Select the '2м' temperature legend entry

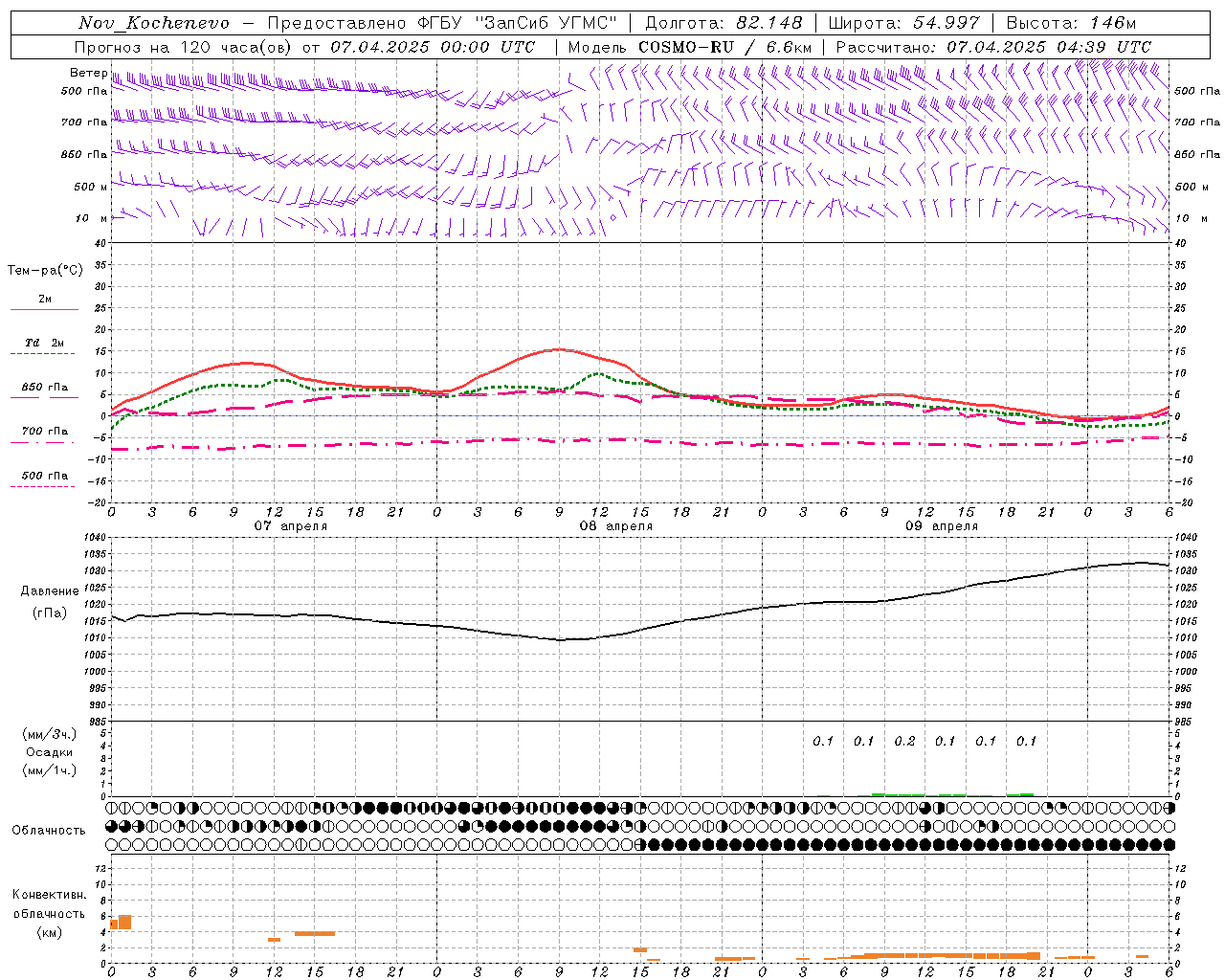45,300
